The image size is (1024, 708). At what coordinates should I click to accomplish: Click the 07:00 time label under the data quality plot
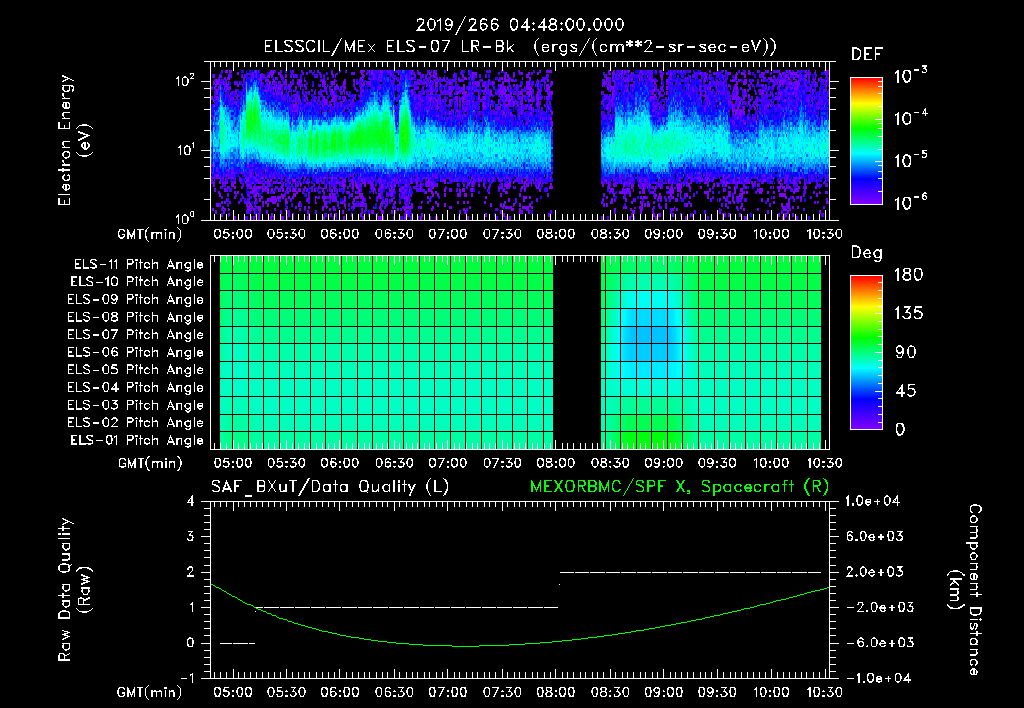(447, 692)
